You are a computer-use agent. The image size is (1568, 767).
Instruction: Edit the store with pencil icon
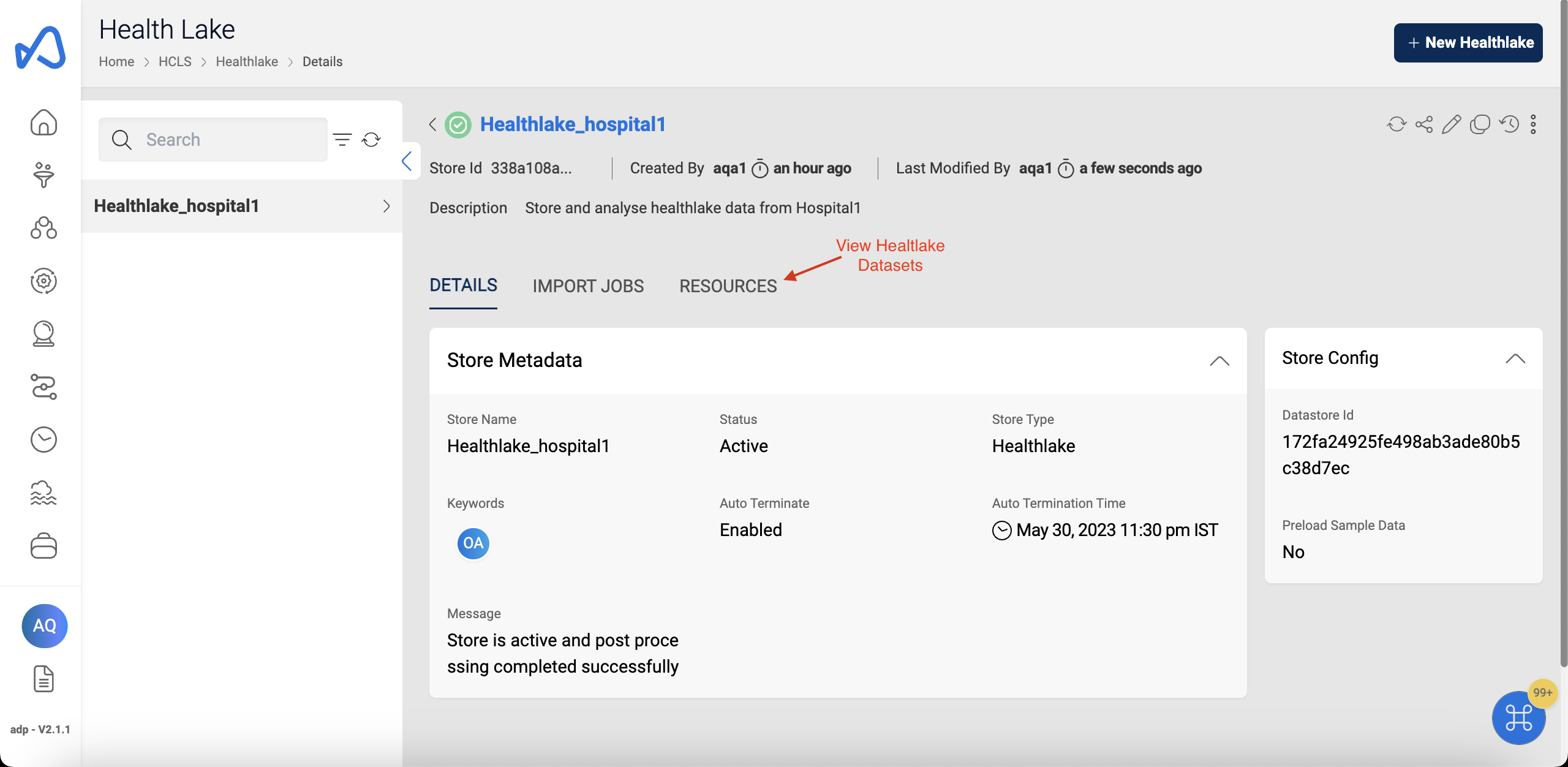[1452, 124]
